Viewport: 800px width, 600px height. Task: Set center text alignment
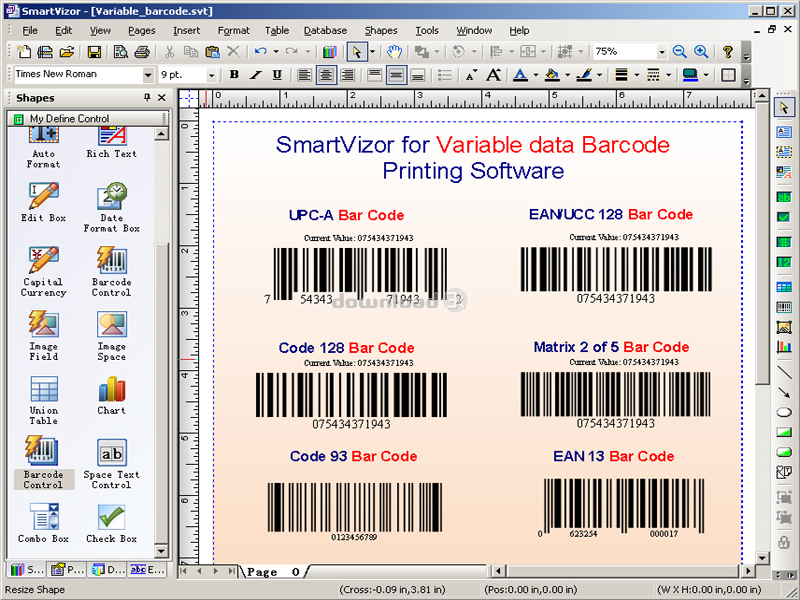pos(326,76)
